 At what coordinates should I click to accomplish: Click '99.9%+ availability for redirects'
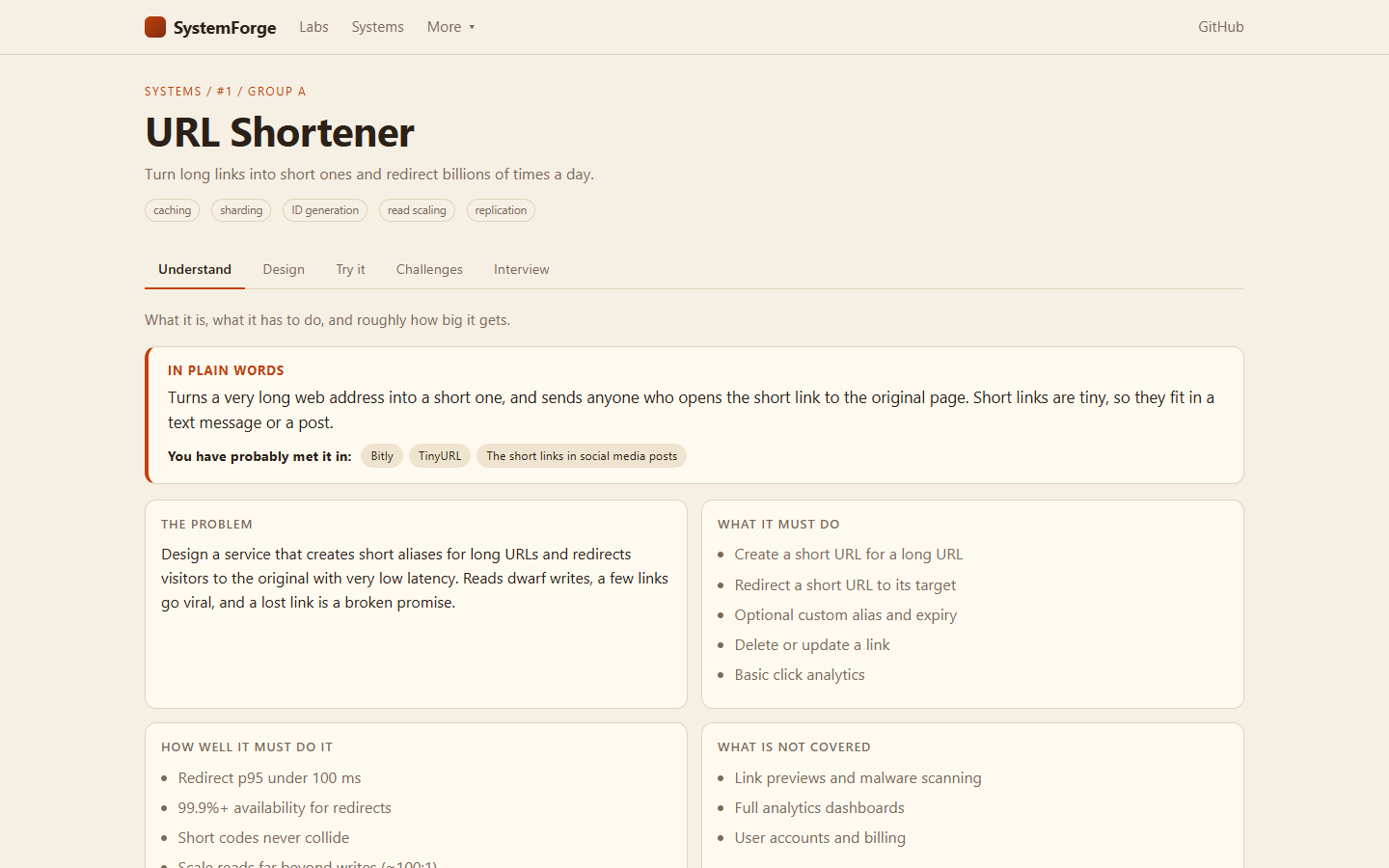tap(285, 808)
